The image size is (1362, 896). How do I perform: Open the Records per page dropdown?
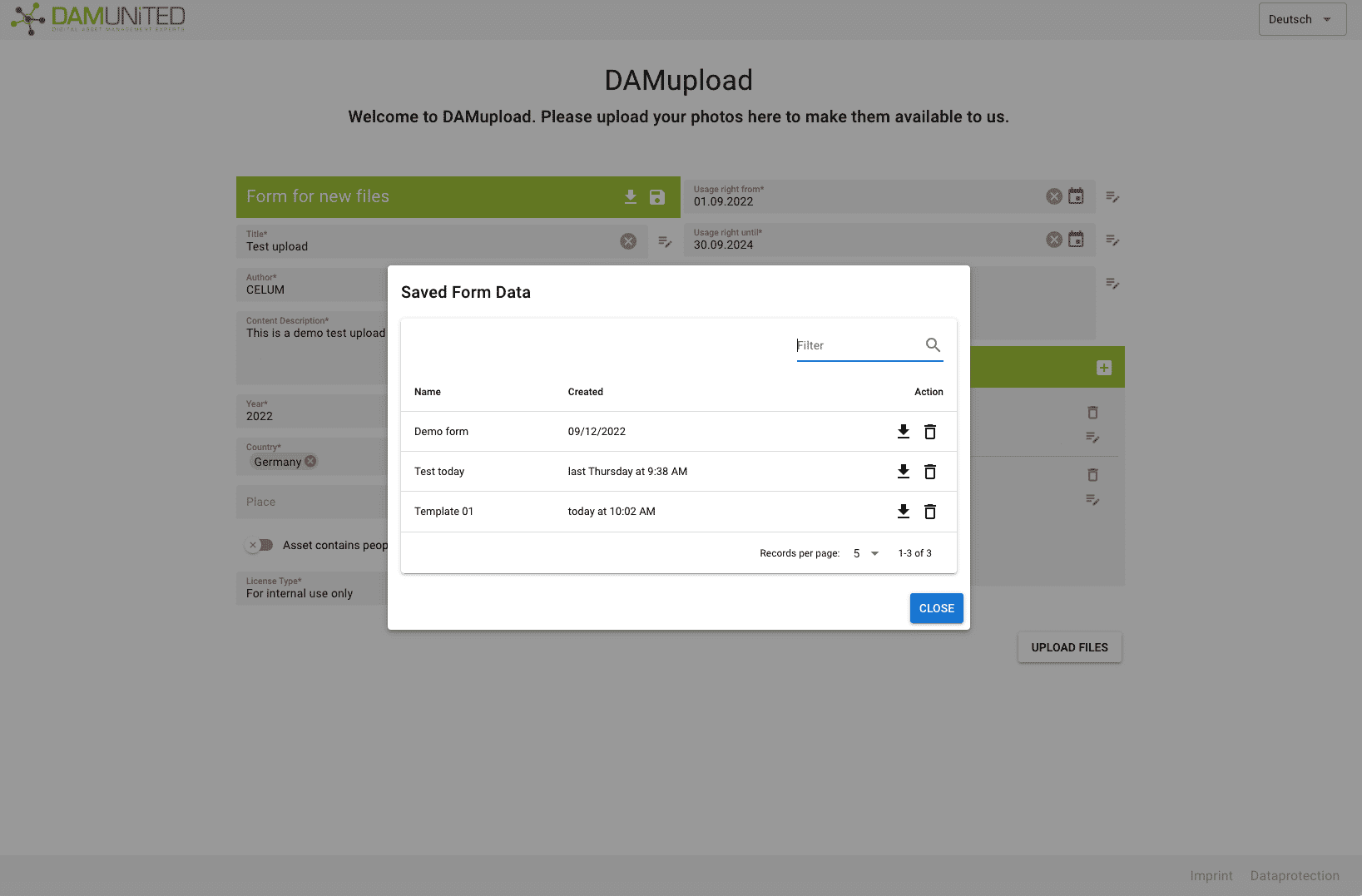coord(865,553)
